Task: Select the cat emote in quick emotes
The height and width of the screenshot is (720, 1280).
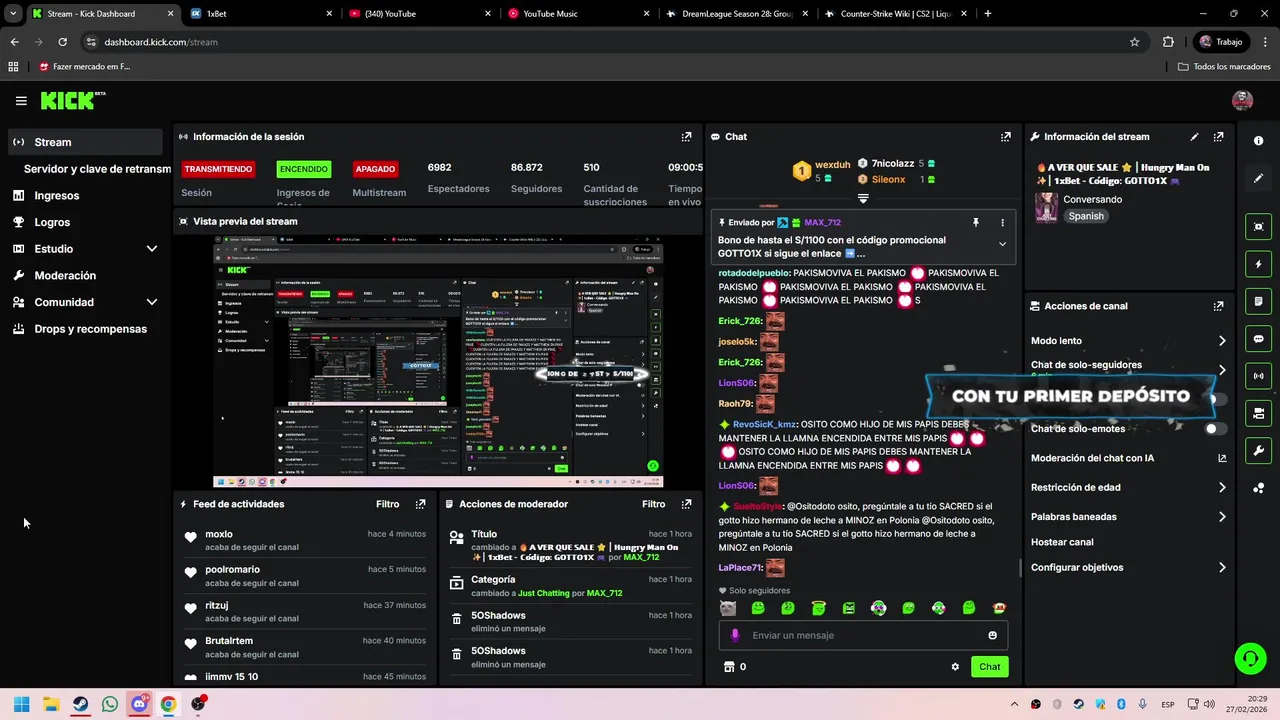Action: point(728,608)
